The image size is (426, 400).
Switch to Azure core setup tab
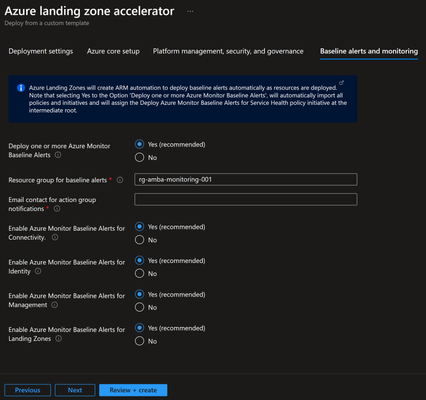click(113, 51)
